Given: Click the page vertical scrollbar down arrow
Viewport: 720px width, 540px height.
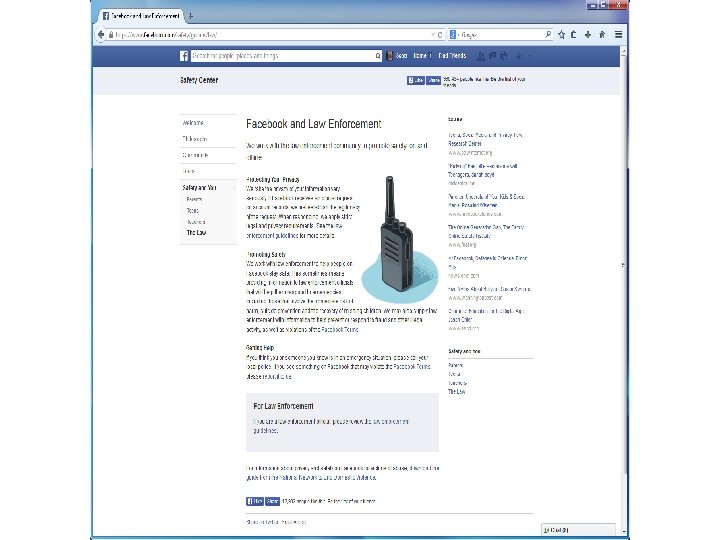Looking at the screenshot, I should coord(624,532).
